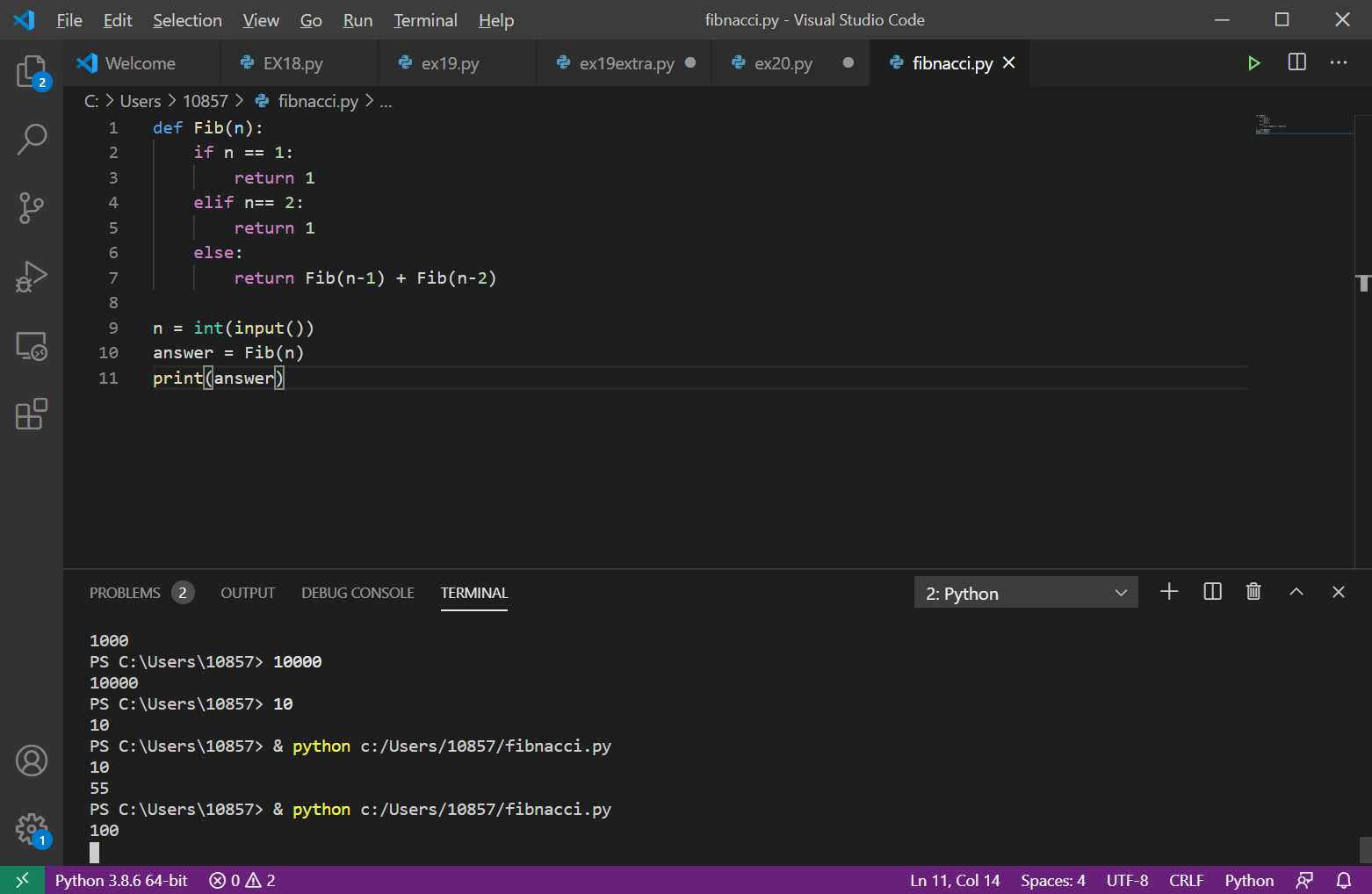Click the Users breadcrumb segment
This screenshot has width=1372, height=894.
coord(141,101)
